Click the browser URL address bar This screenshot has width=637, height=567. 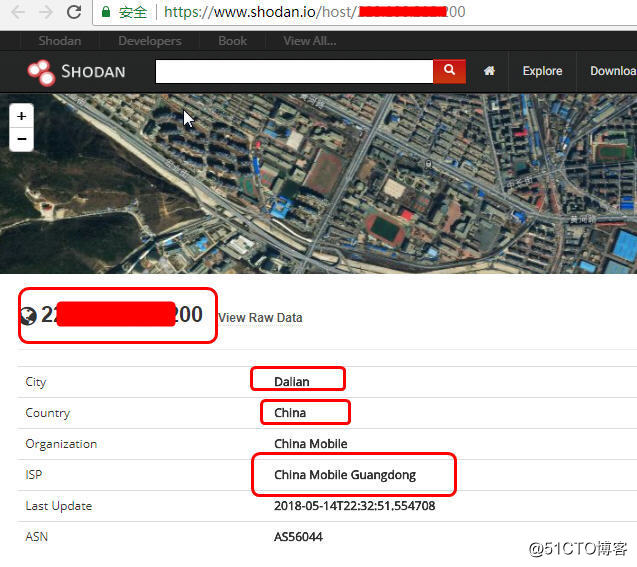(x=366, y=12)
